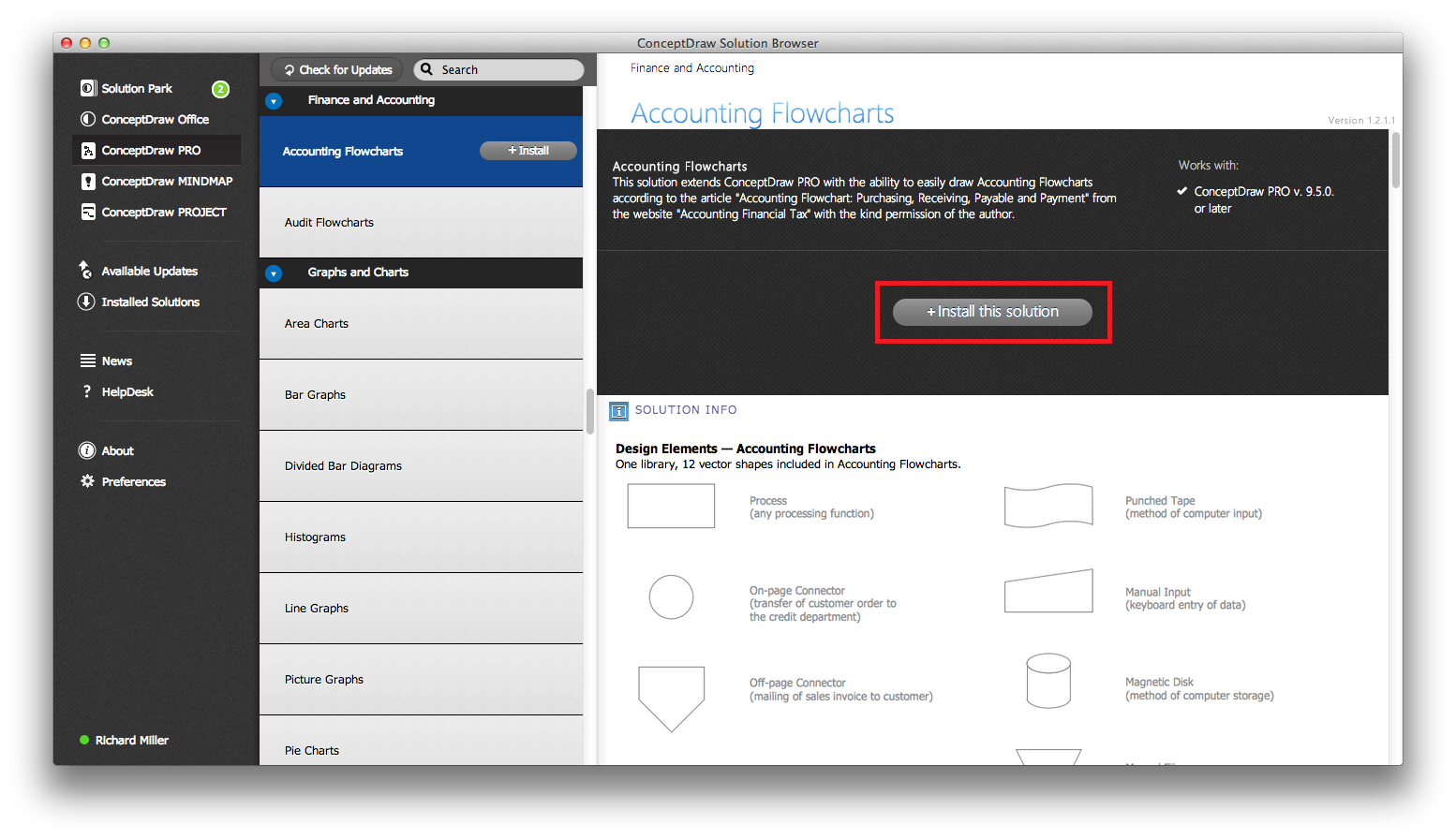
Task: Click the solution list scrollbar
Action: (x=590, y=411)
